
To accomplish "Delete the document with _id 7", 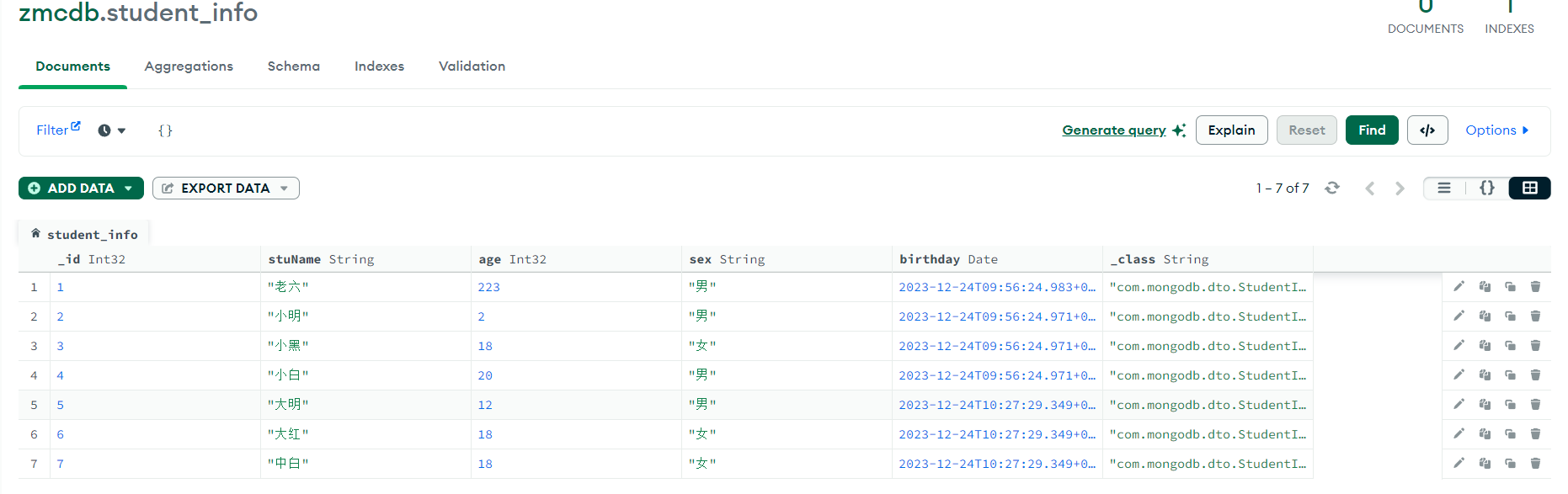I will (1535, 464).
